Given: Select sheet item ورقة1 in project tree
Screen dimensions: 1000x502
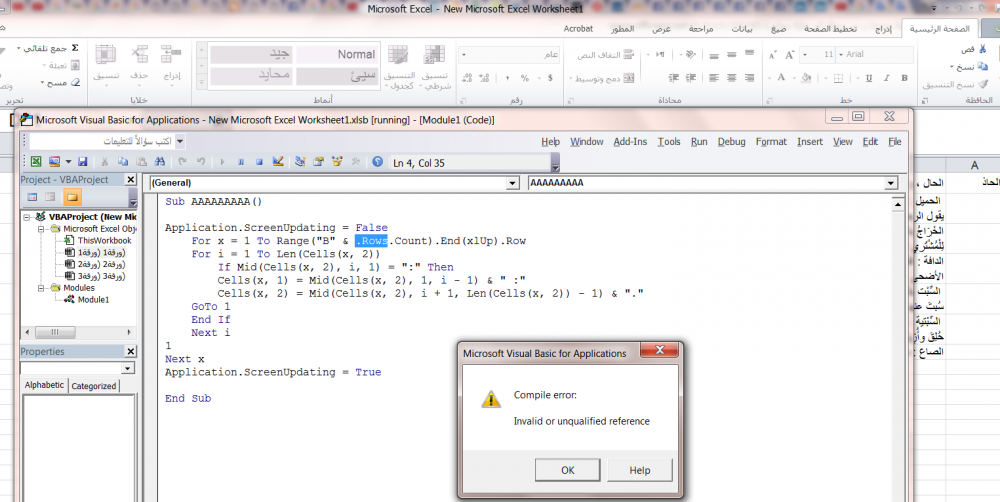Looking at the screenshot, I should pos(101,252).
